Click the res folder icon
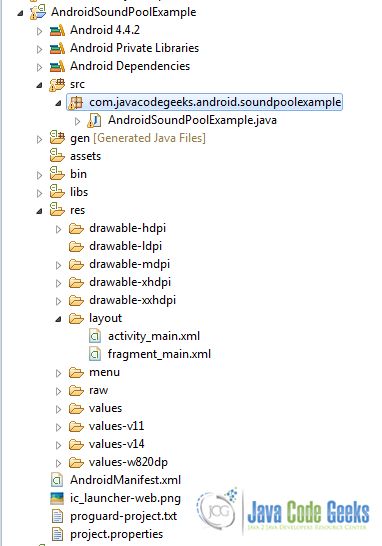The width and height of the screenshot is (382, 546). [x=57, y=210]
